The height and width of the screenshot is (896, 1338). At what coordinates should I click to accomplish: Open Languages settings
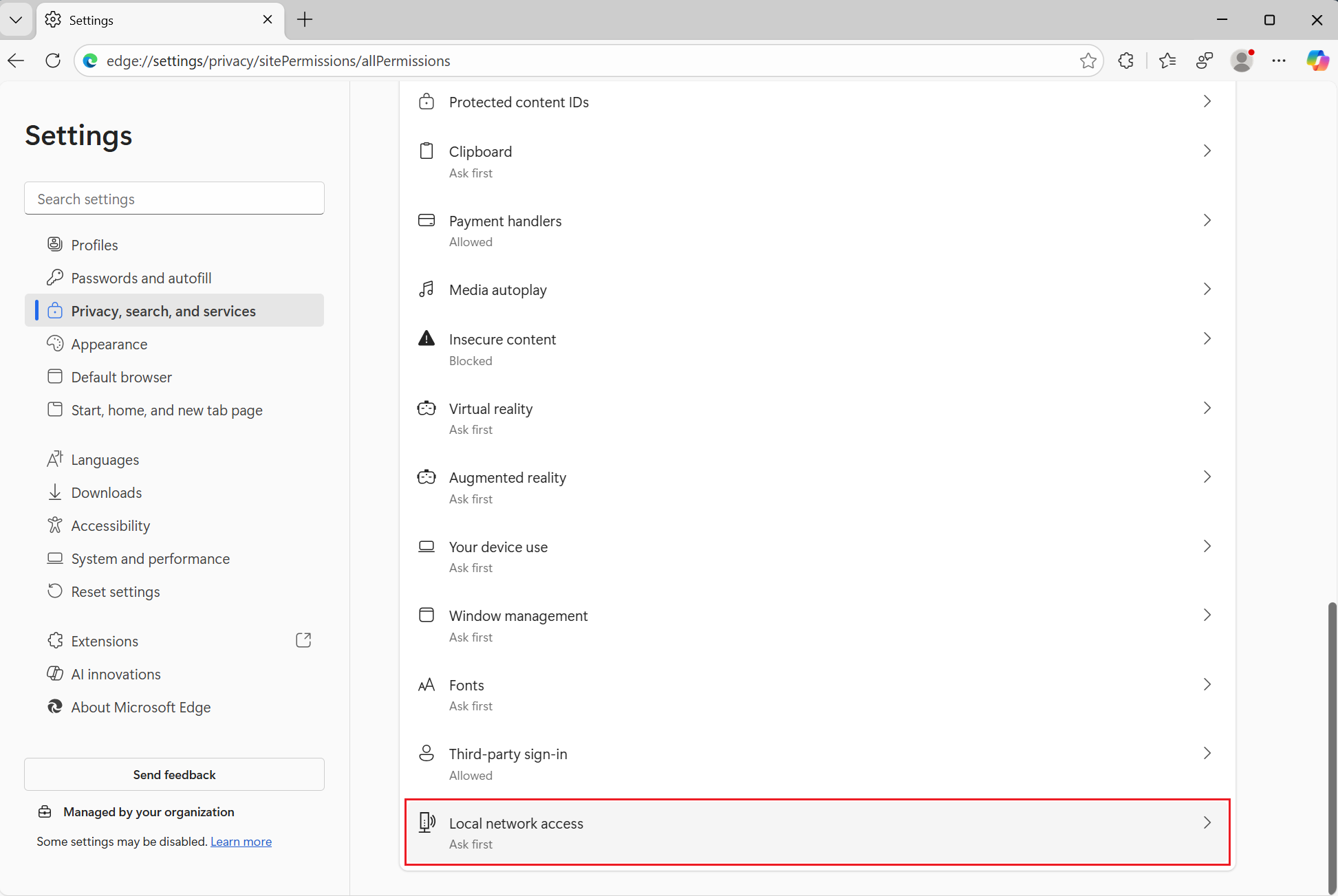tap(174, 459)
